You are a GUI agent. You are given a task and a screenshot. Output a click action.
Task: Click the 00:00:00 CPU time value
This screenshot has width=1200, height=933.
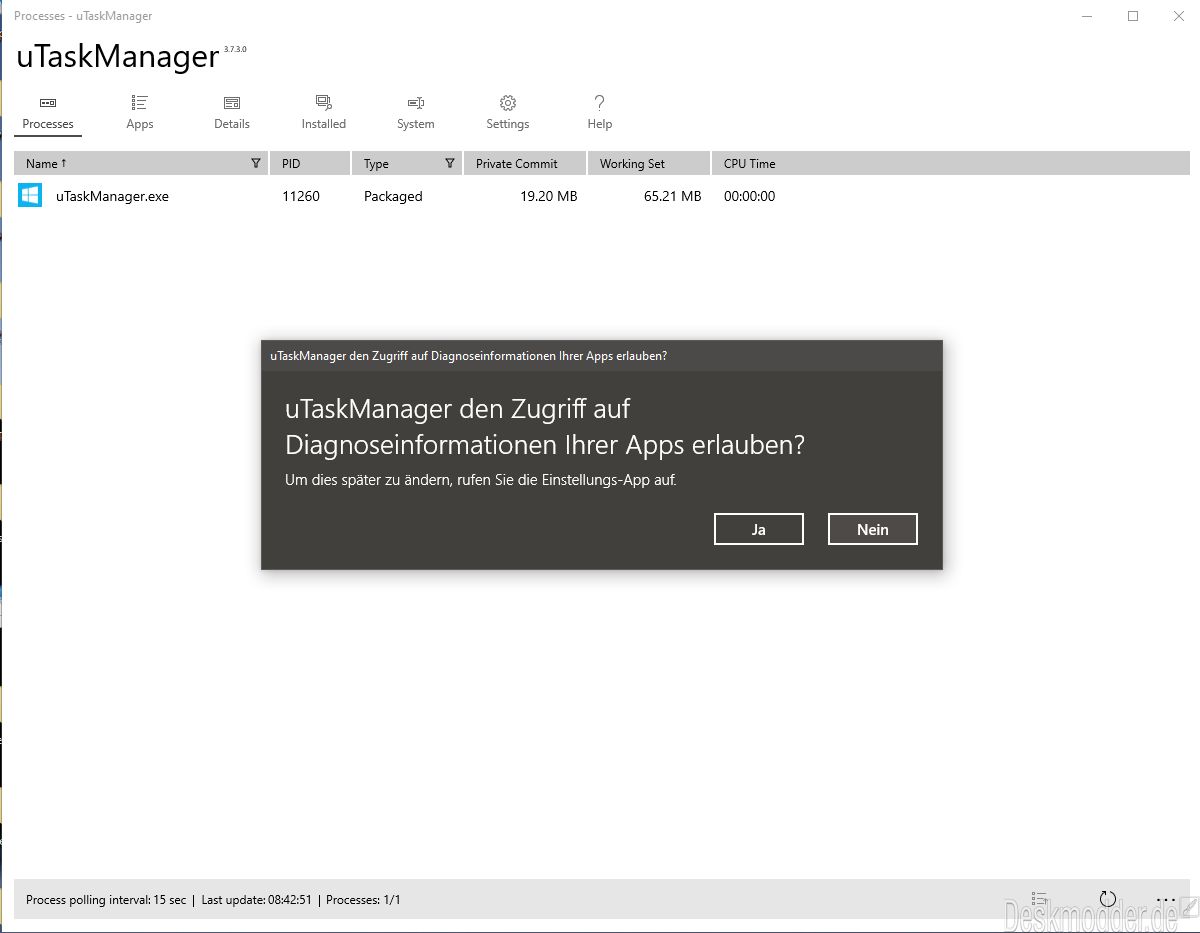point(750,196)
